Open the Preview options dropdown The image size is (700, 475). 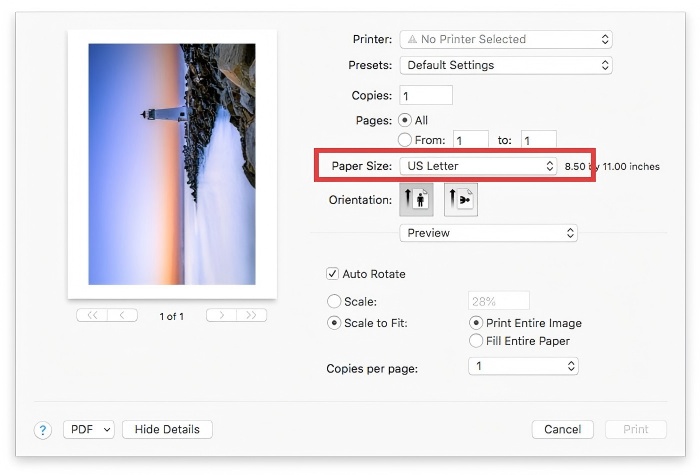pyautogui.click(x=488, y=233)
